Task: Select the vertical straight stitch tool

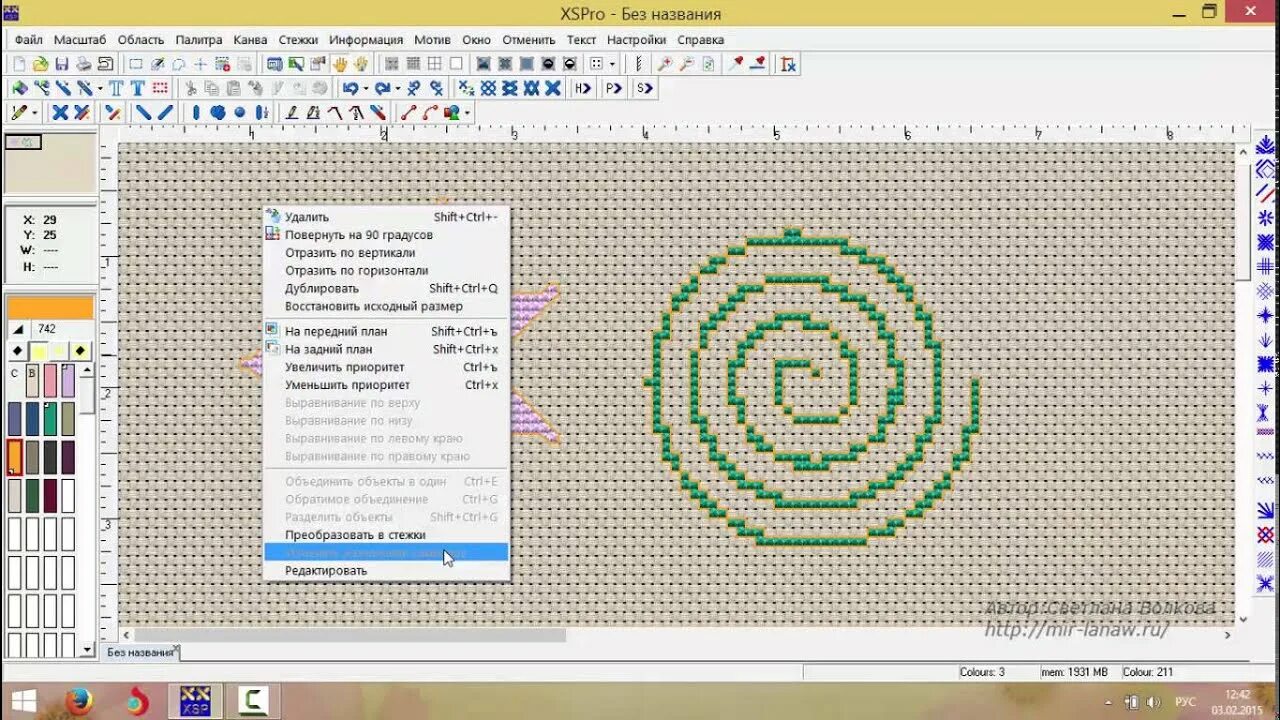Action: [196, 113]
